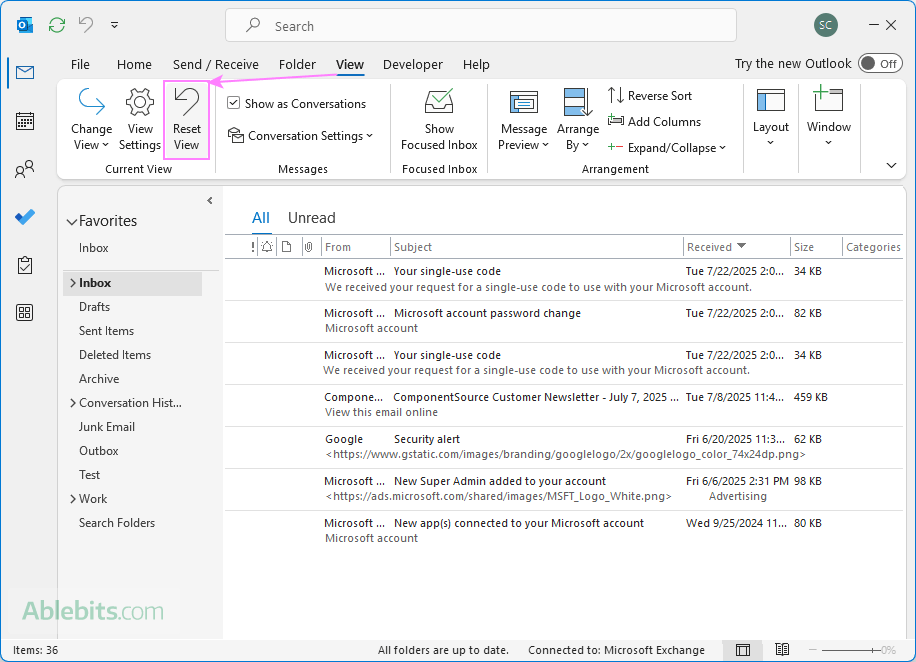This screenshot has width=916, height=662.
Task: Open the Customize Quick Access Toolbar arrow
Action: pyautogui.click(x=114, y=25)
